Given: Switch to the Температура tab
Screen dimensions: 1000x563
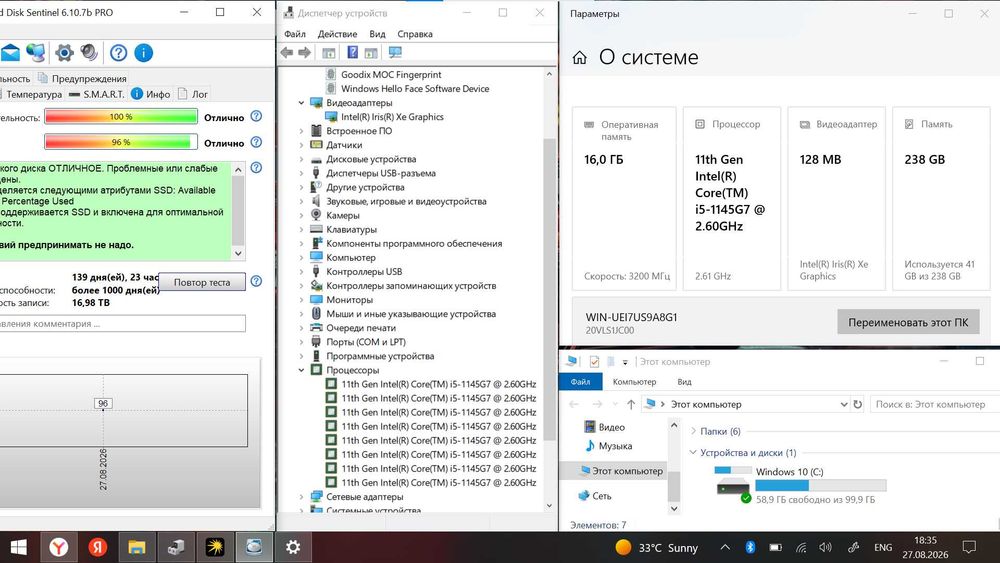Looking at the screenshot, I should [31, 94].
